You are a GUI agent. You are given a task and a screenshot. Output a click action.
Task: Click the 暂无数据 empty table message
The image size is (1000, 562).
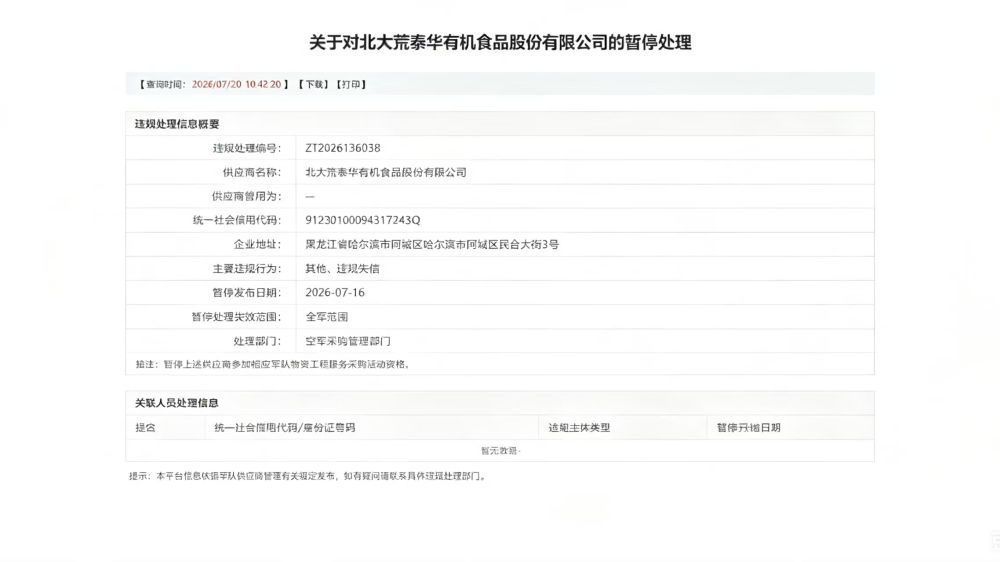pyautogui.click(x=500, y=450)
